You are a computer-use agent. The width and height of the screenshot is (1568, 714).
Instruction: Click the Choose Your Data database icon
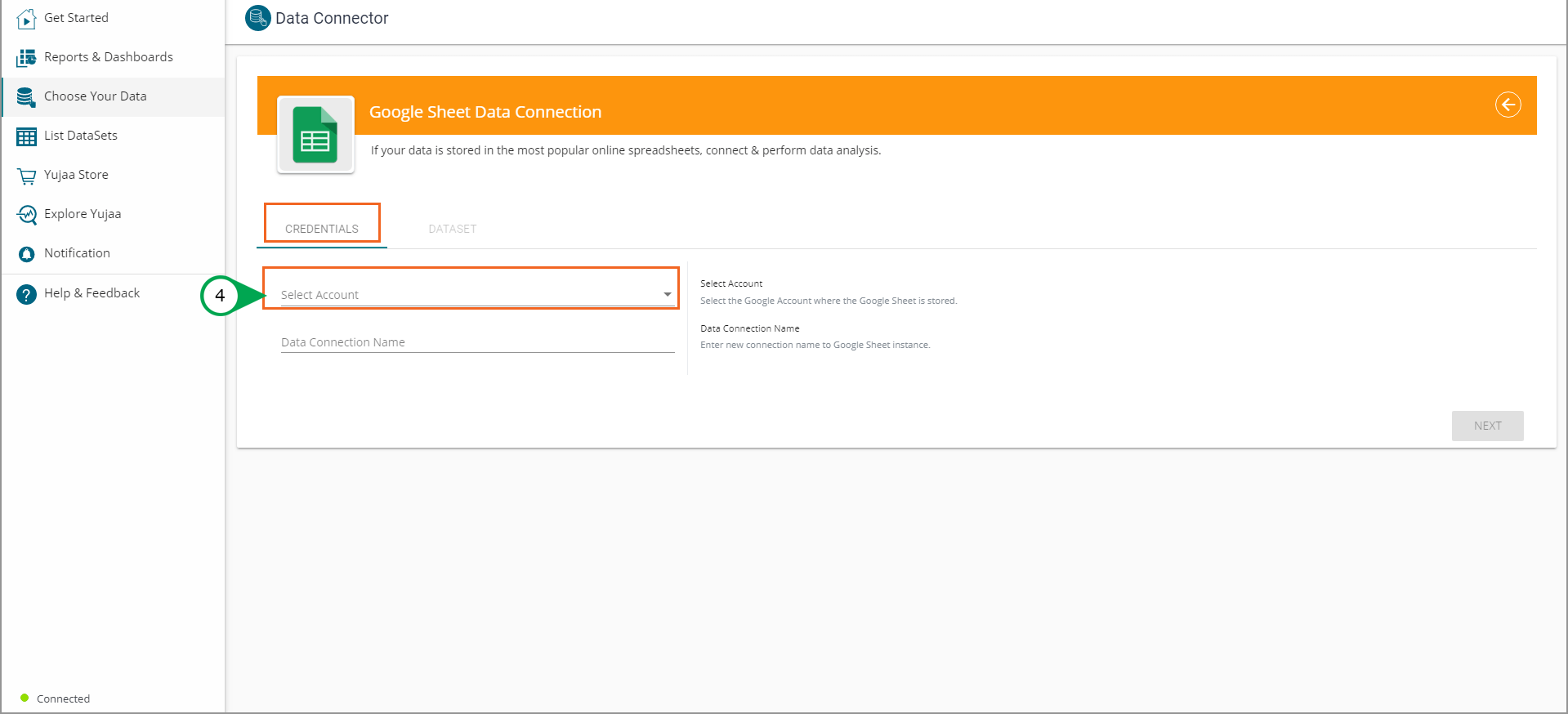point(26,97)
